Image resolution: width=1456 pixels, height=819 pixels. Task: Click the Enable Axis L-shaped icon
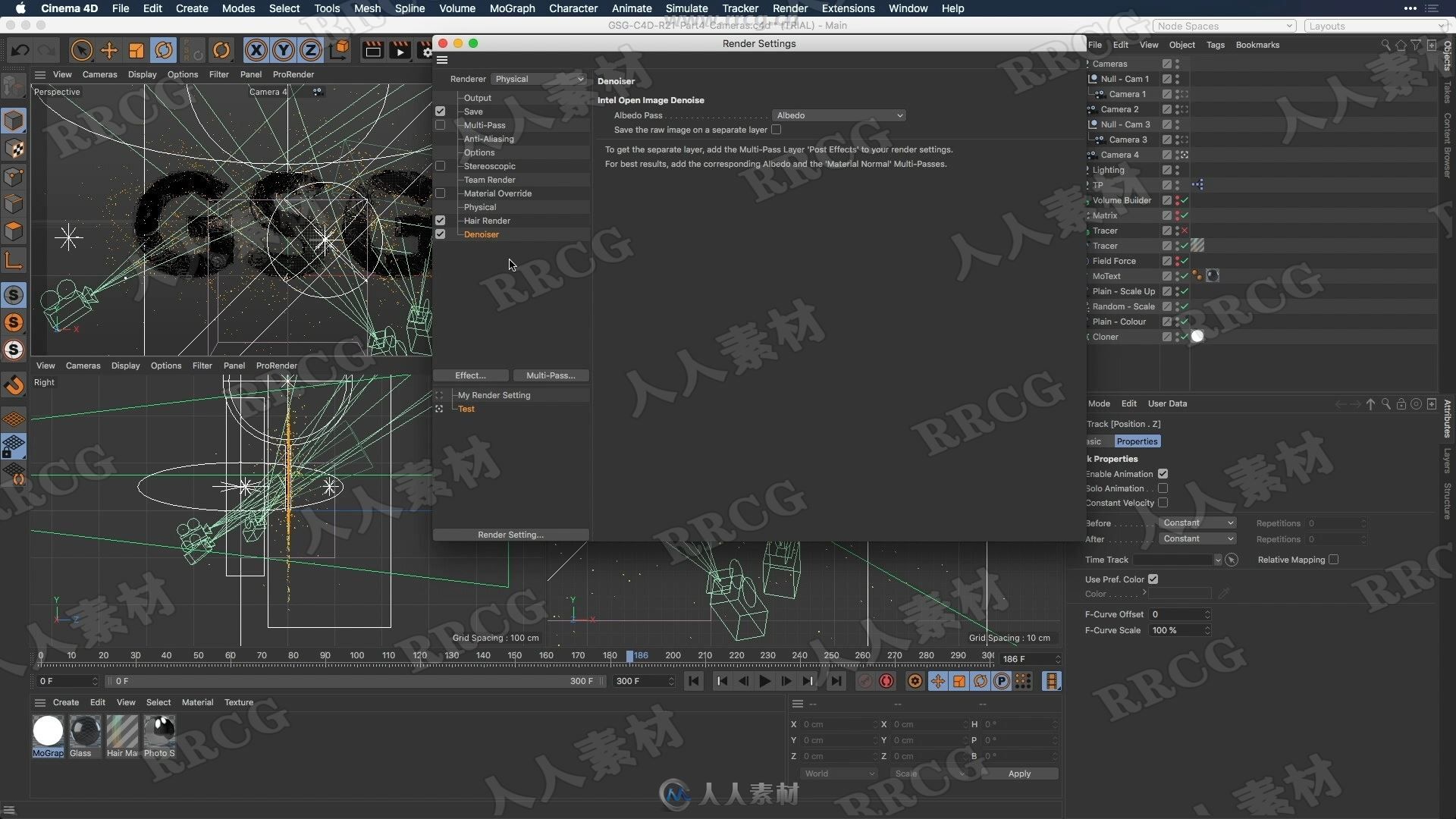(x=14, y=261)
